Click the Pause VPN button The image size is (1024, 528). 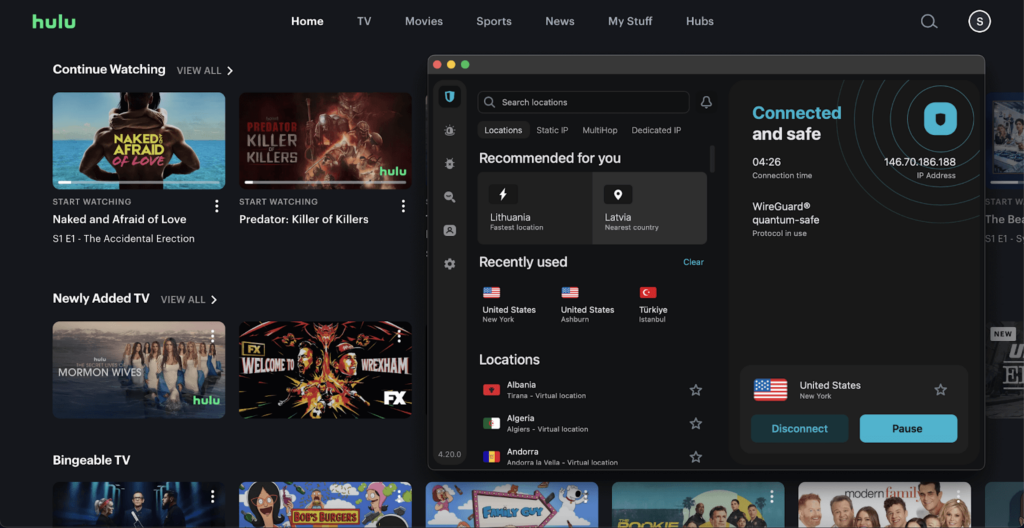[908, 429]
